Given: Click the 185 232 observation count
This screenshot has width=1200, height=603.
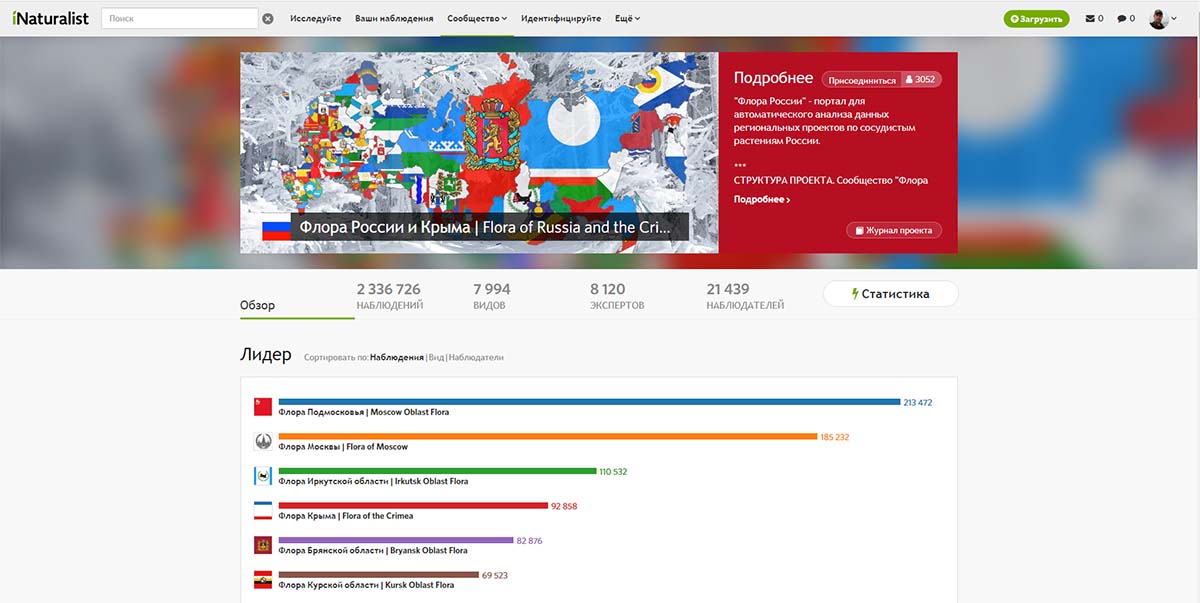Looking at the screenshot, I should [x=835, y=437].
